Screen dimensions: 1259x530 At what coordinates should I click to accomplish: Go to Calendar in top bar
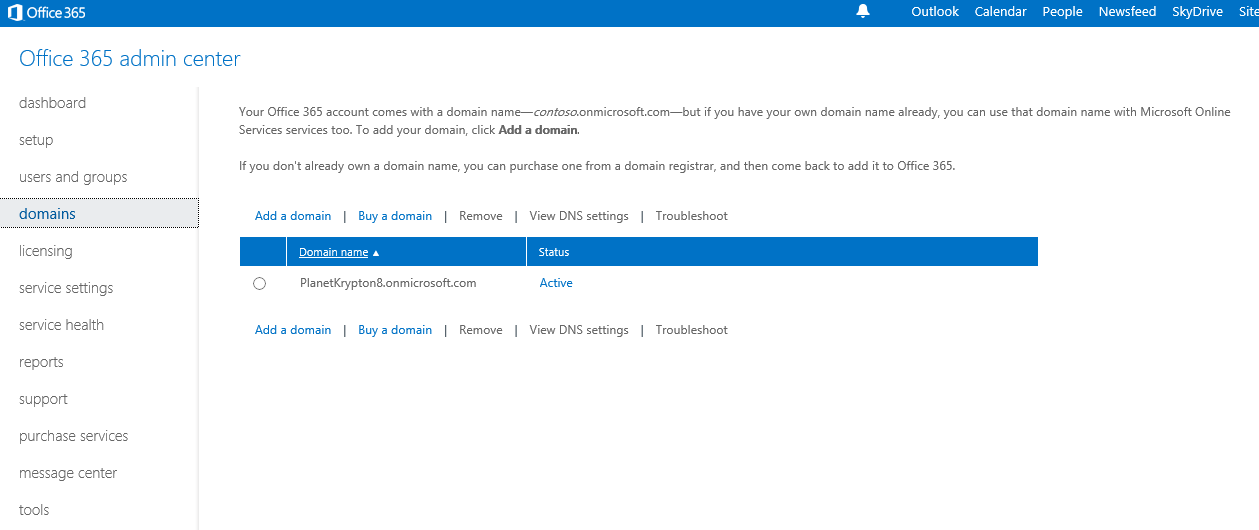1001,12
